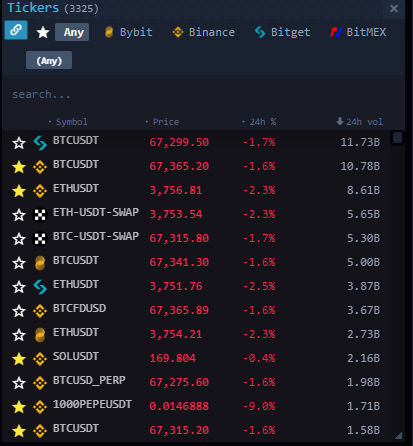Open SOLUSDT symbol
The image size is (413, 446).
[76, 356]
